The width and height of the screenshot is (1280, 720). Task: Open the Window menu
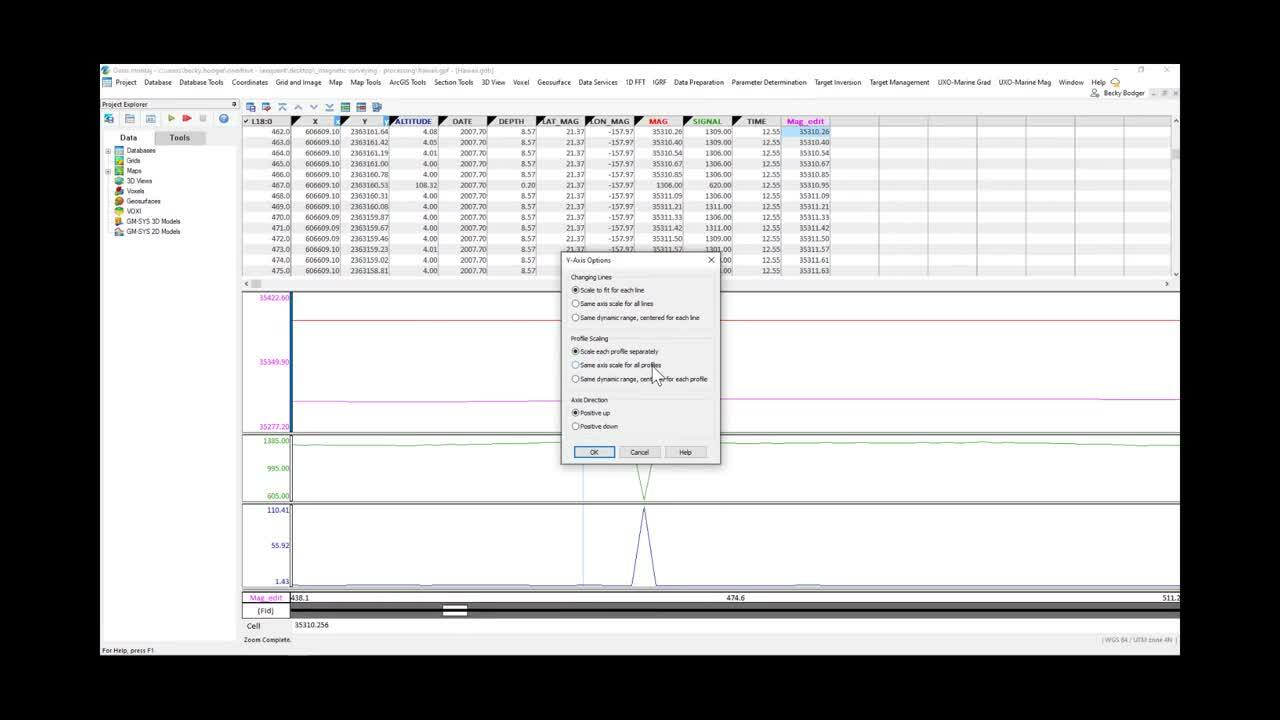click(x=1071, y=82)
